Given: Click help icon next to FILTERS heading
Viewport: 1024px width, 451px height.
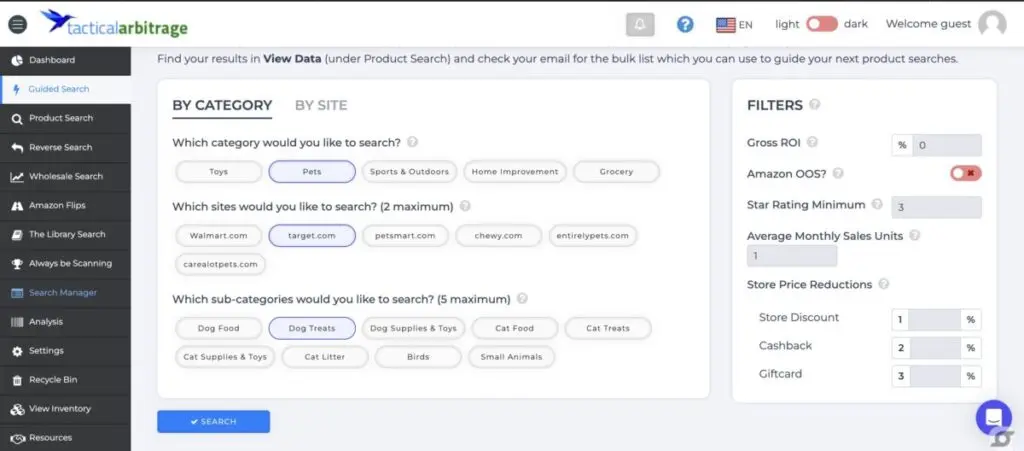Looking at the screenshot, I should [815, 105].
